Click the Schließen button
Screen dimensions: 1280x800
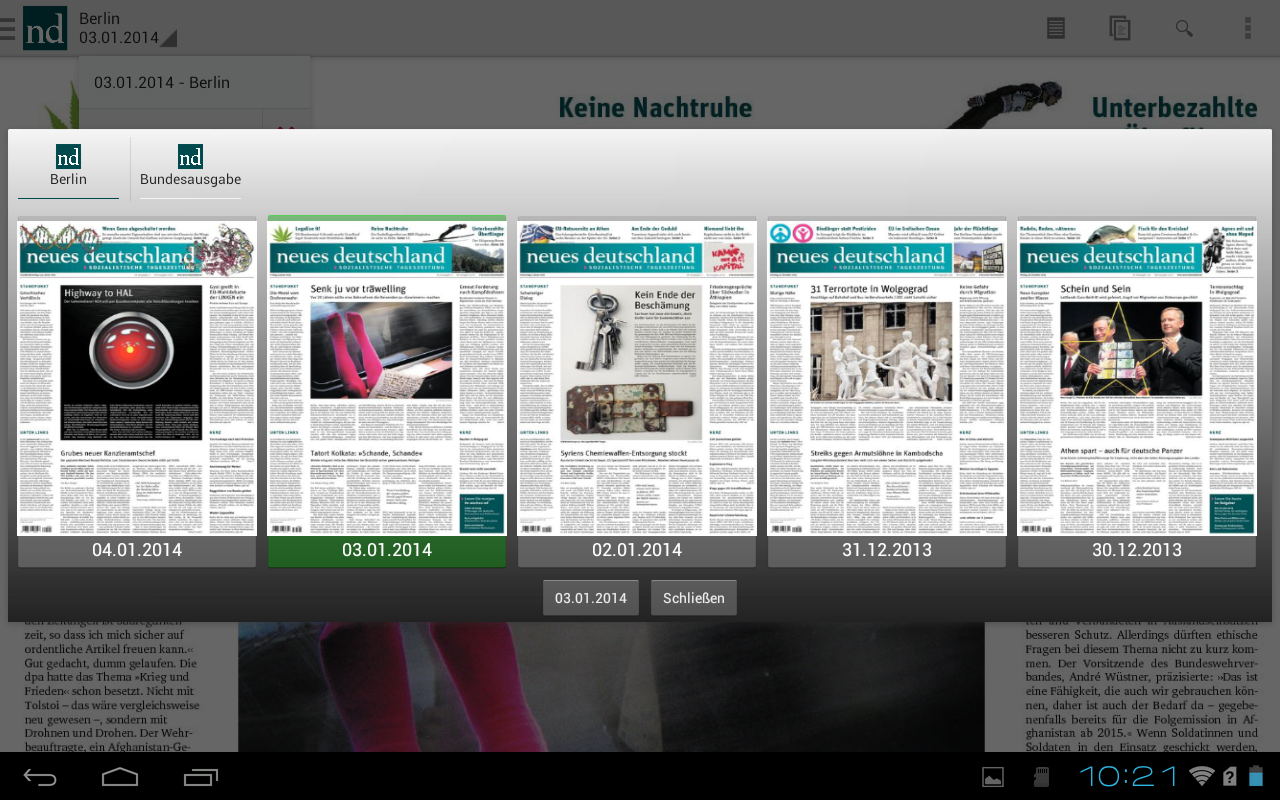pyautogui.click(x=694, y=598)
